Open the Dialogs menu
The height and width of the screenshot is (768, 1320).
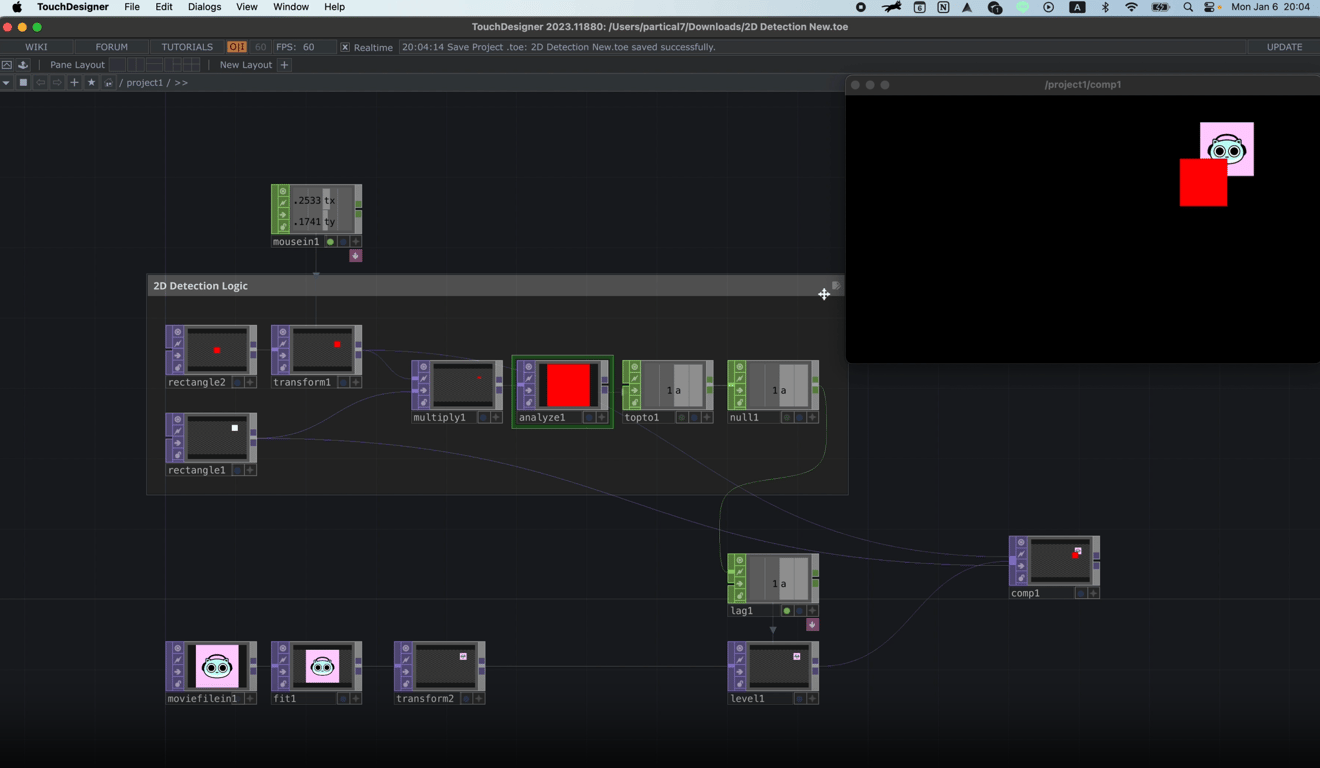tap(204, 6)
